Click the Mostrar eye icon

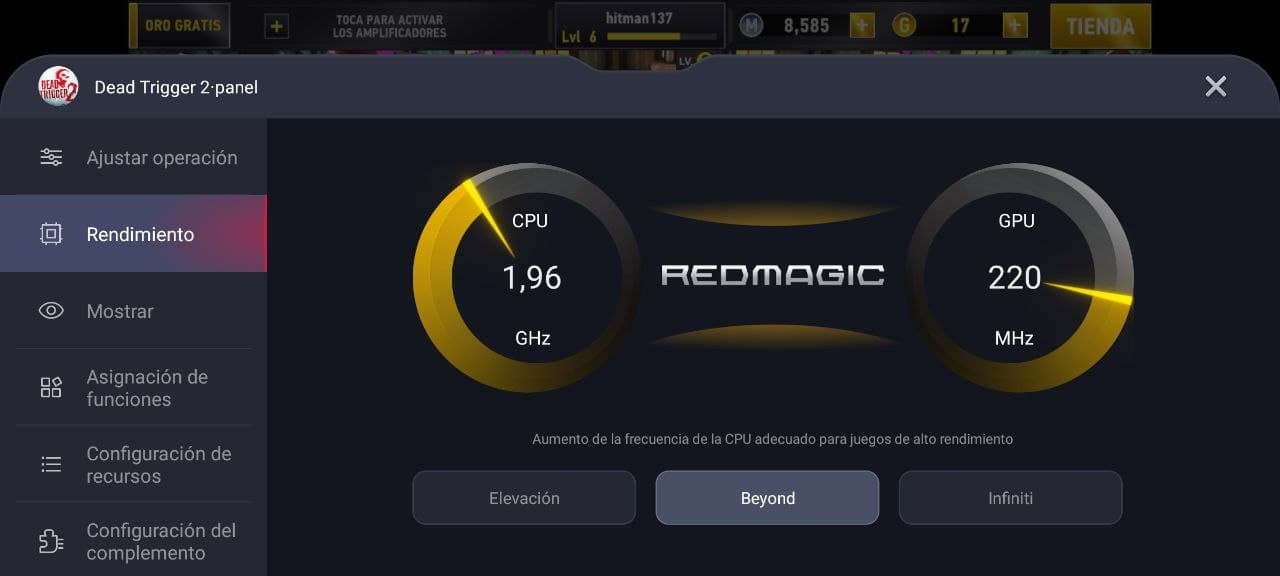(x=51, y=311)
